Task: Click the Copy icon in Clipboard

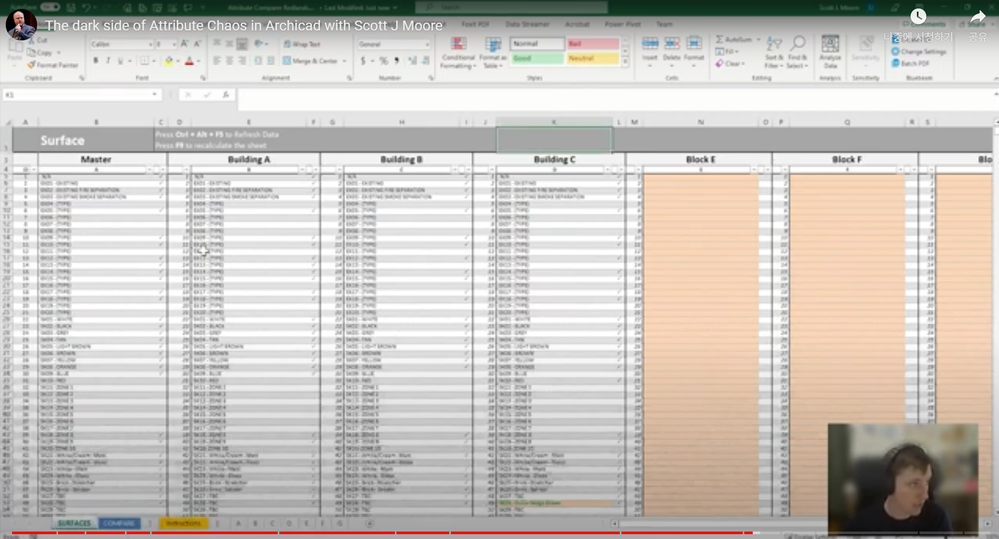Action: tap(31, 52)
